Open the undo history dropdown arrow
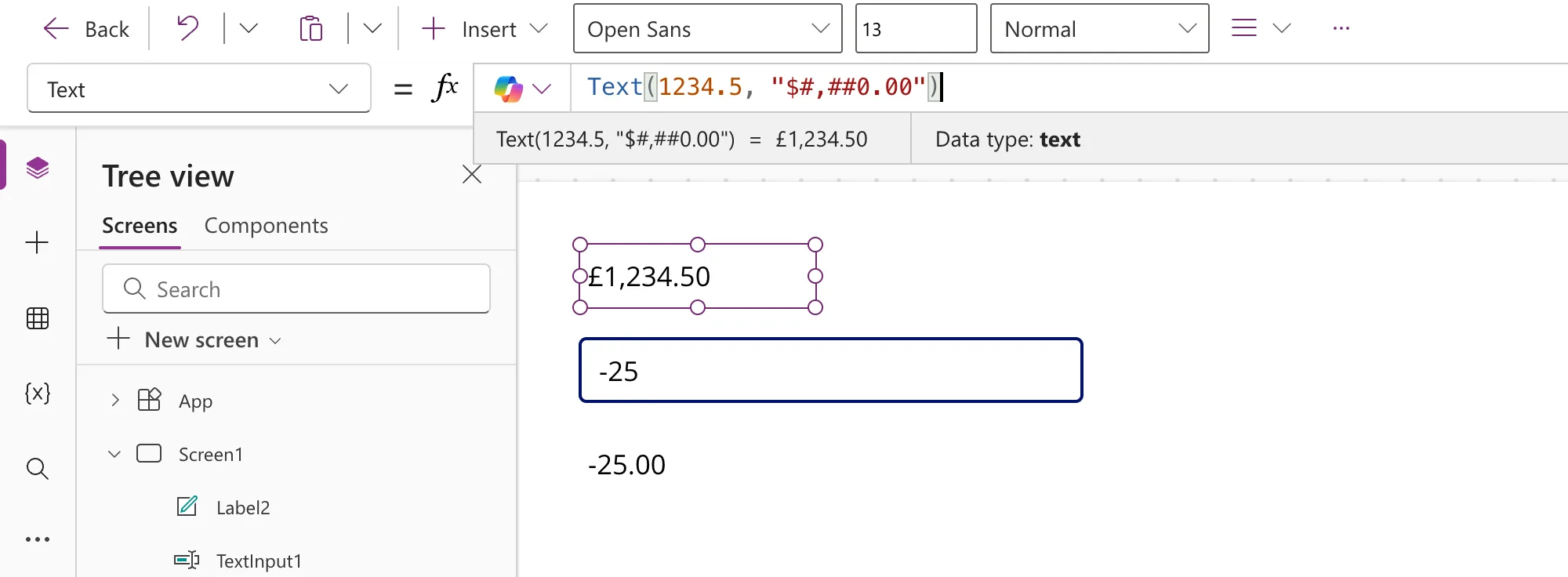Screen dimensions: 1568x577 click(x=249, y=29)
